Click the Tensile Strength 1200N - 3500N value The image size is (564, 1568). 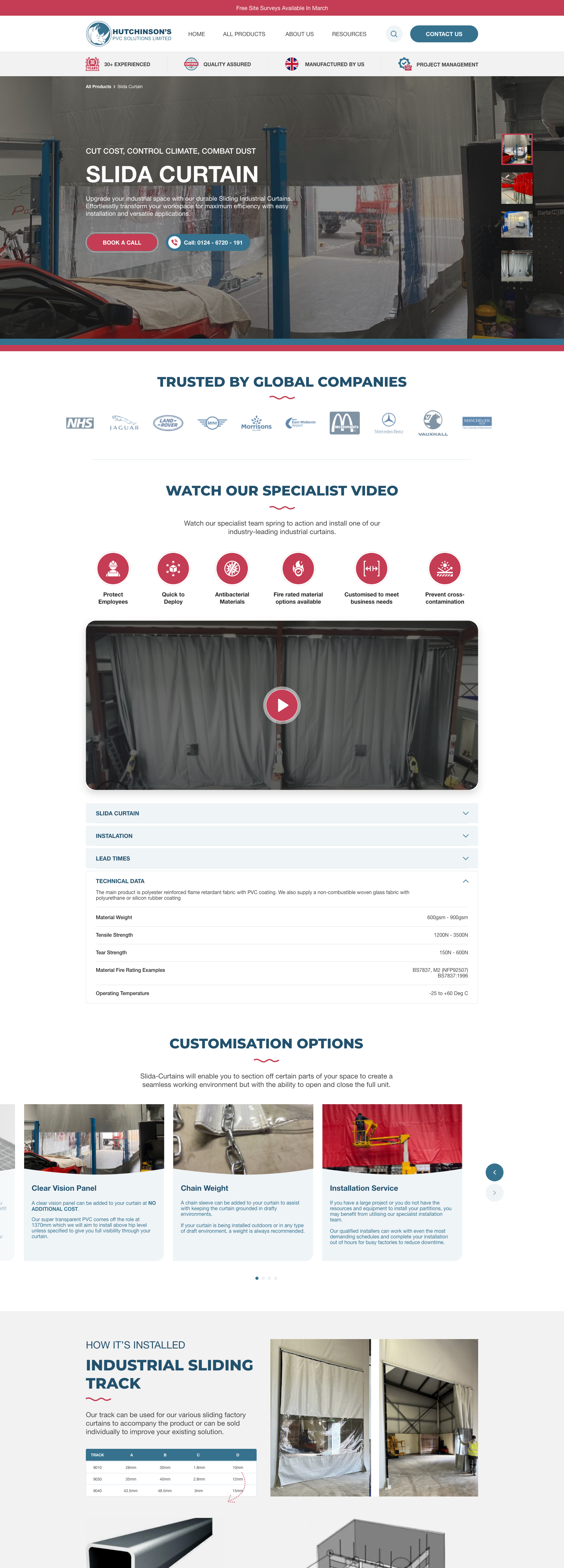pos(451,935)
